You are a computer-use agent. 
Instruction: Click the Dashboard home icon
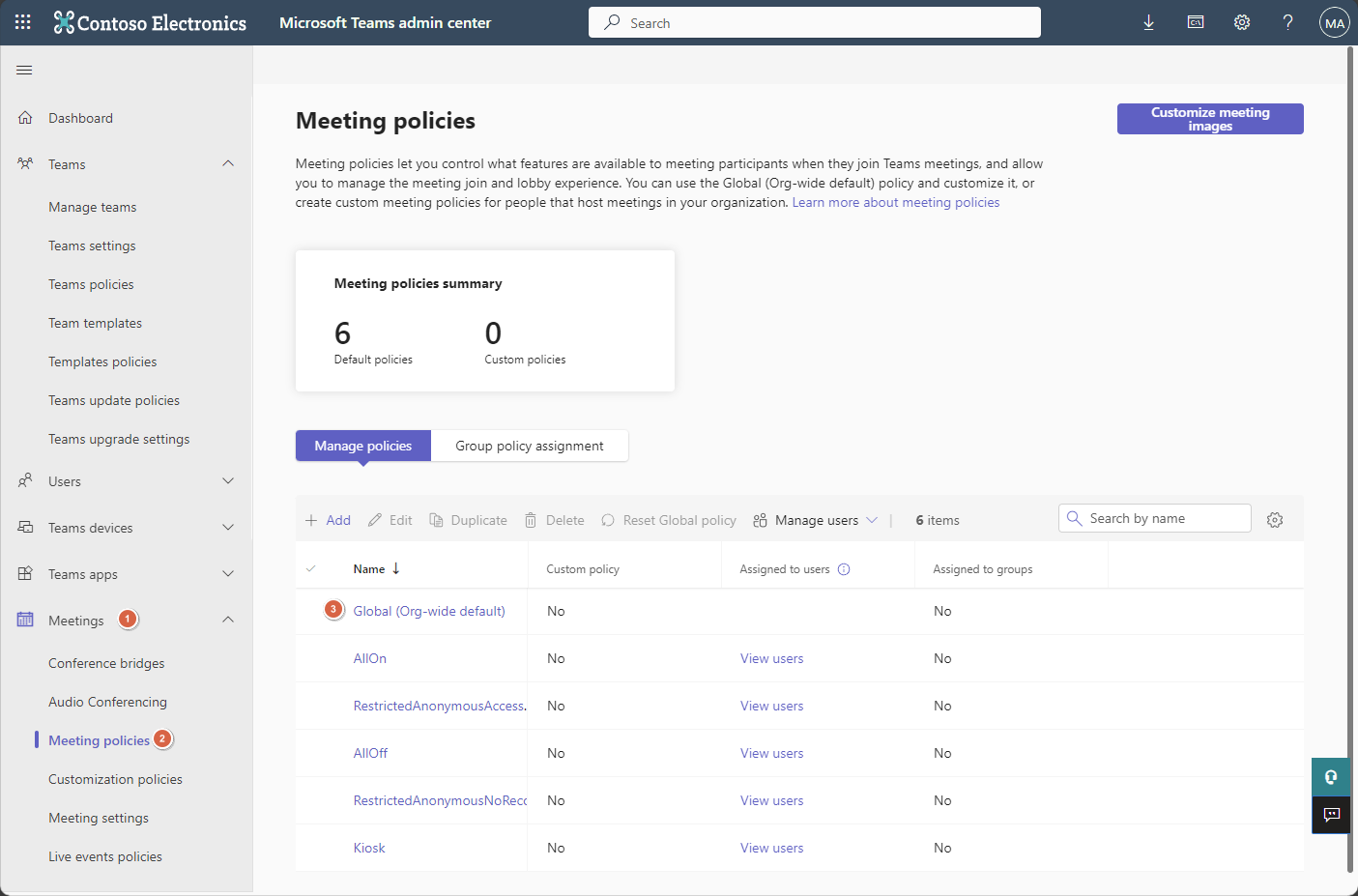25,118
